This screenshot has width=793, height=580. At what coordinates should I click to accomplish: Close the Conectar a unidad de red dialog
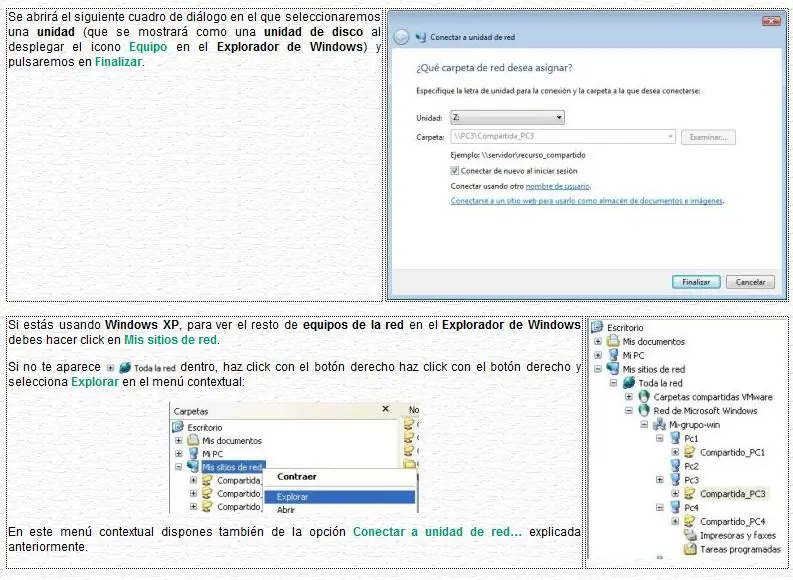[x=771, y=21]
